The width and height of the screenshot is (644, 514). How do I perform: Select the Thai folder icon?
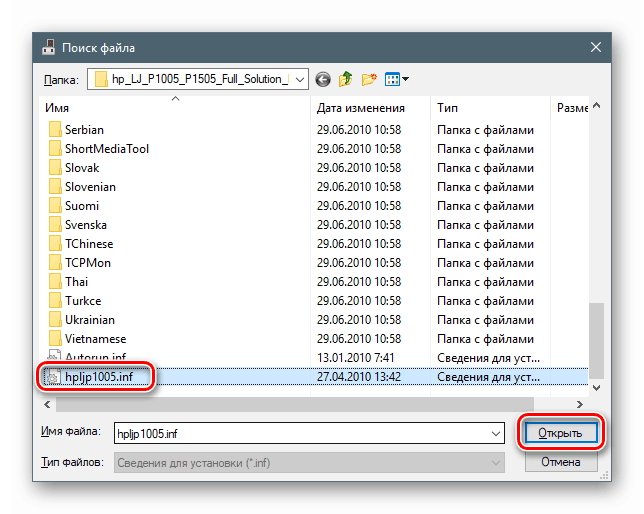point(55,281)
